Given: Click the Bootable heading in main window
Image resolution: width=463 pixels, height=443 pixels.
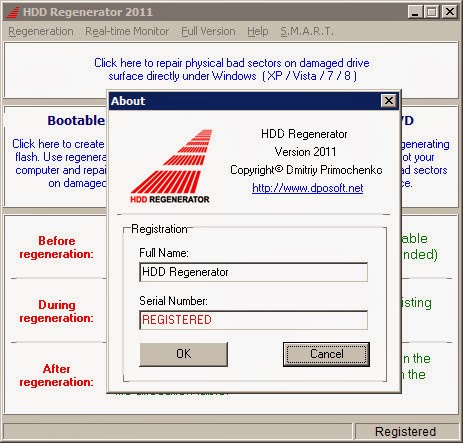Looking at the screenshot, I should tap(76, 120).
